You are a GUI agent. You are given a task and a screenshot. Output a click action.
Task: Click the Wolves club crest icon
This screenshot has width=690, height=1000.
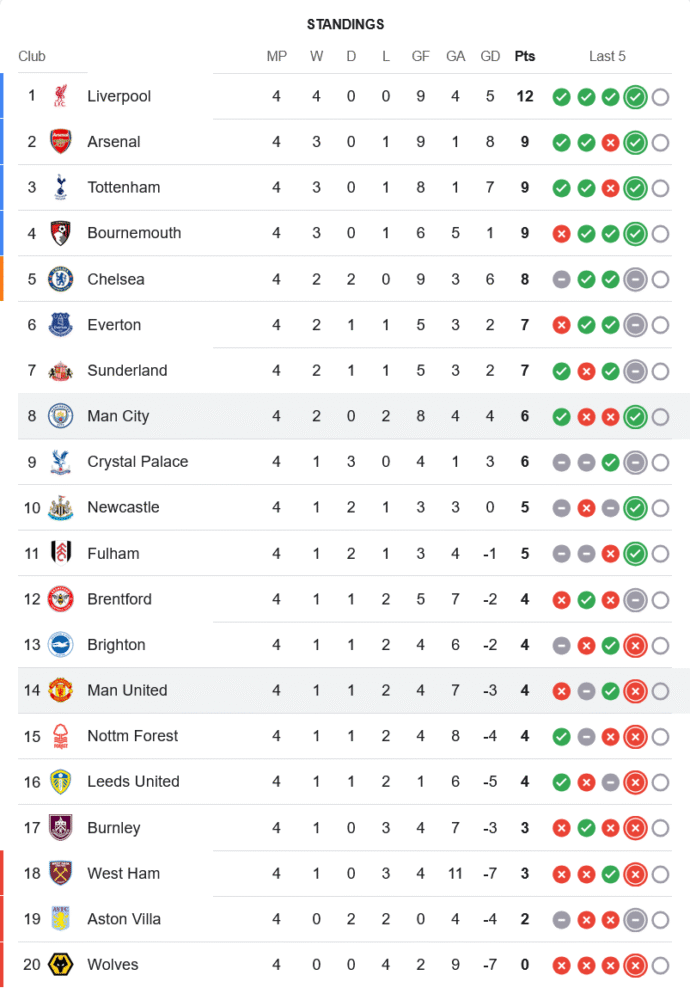[x=61, y=965]
